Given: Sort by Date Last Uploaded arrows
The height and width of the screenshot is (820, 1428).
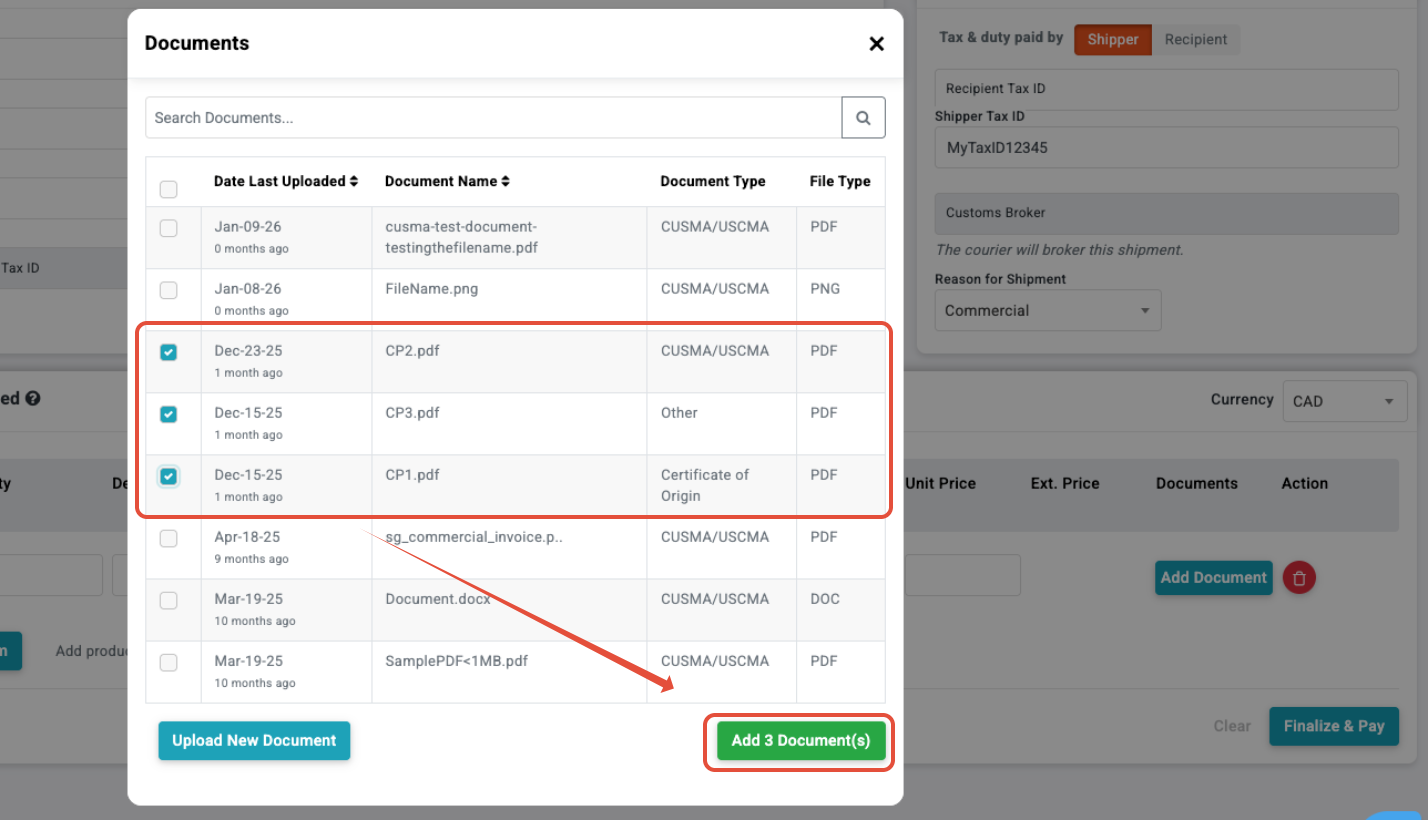Looking at the screenshot, I should point(353,181).
